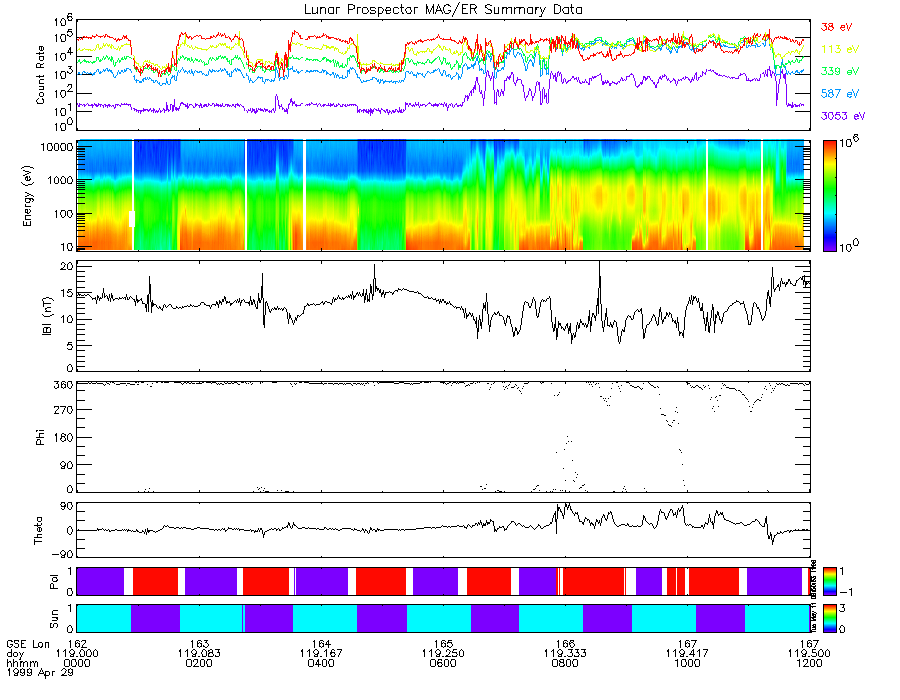Screen dimensions: 900x700
Task: Select the yellow "113 eV" legend label
Action: click(x=840, y=49)
